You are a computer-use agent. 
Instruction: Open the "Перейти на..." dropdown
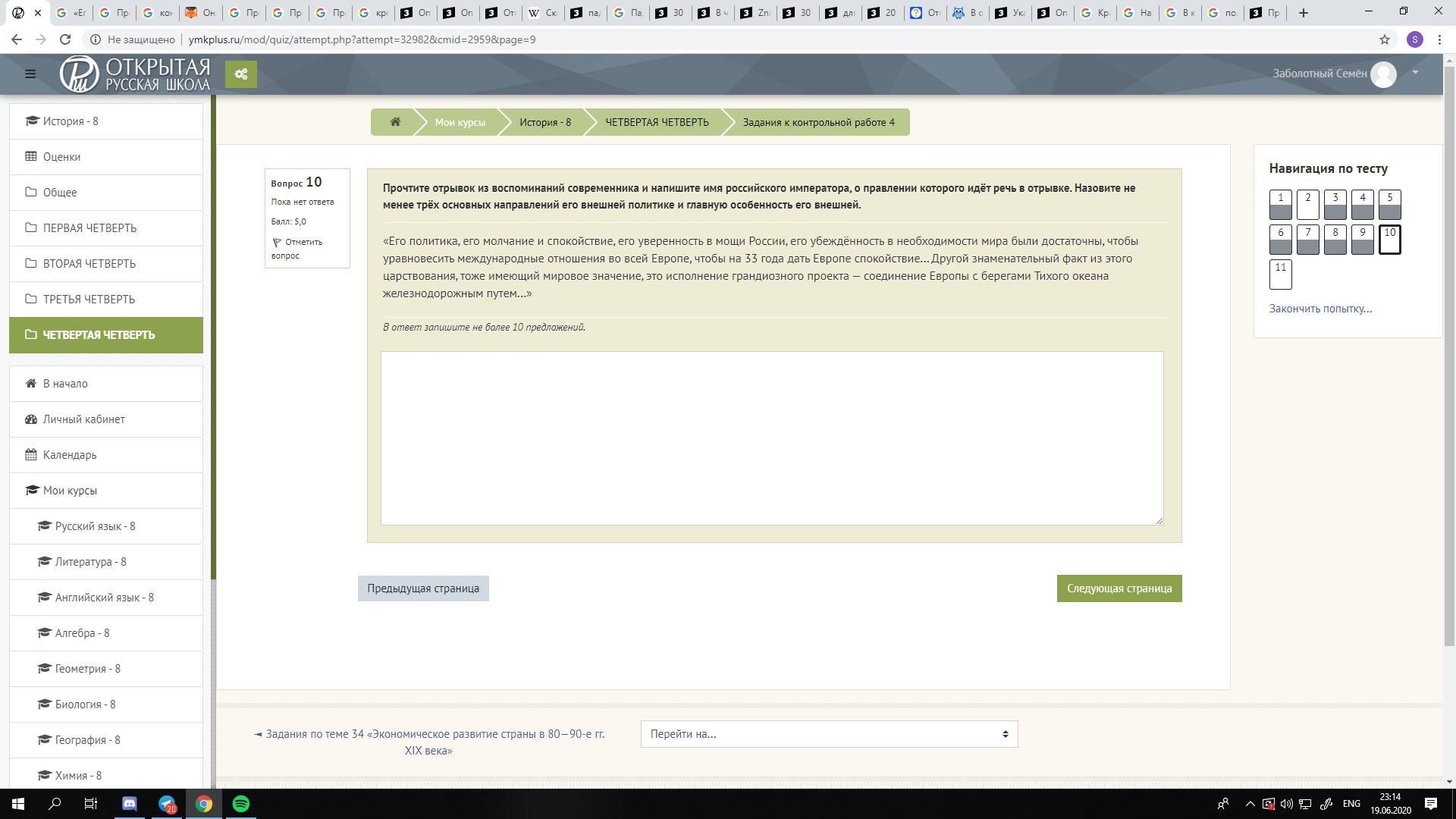(829, 734)
